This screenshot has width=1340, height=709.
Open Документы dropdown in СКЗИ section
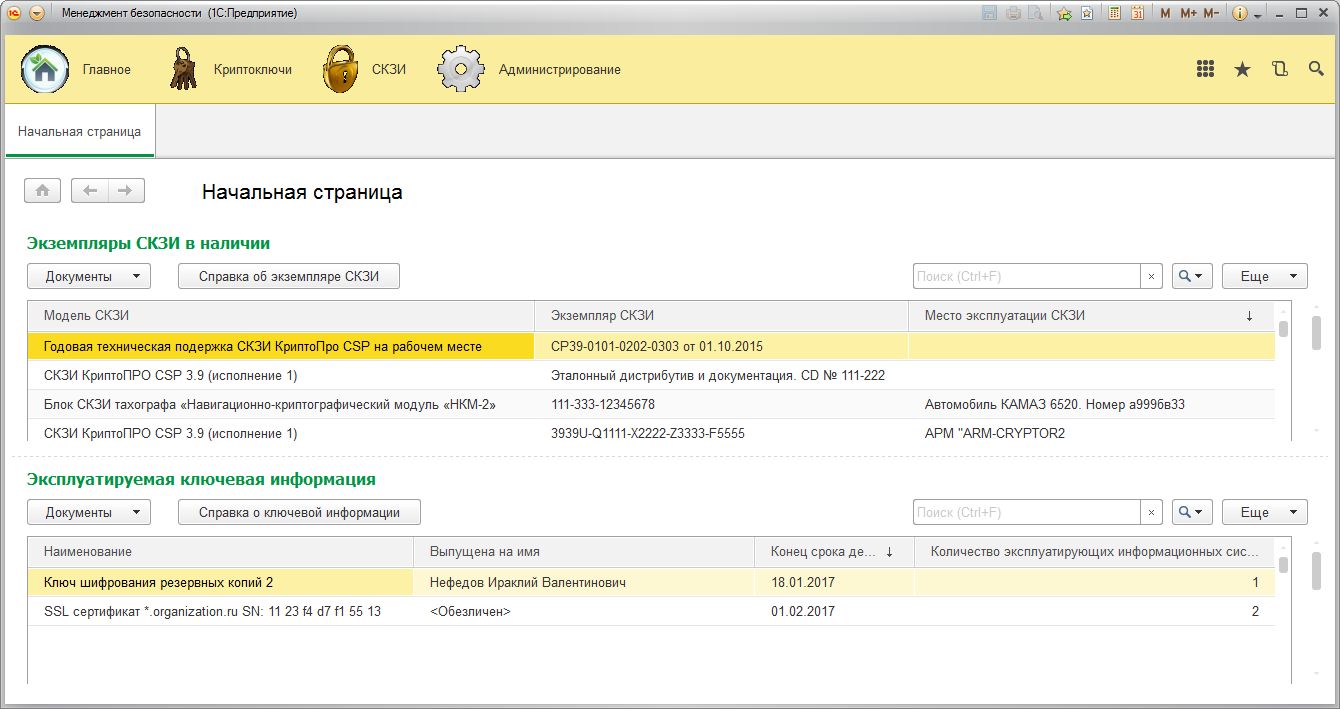(x=88, y=276)
